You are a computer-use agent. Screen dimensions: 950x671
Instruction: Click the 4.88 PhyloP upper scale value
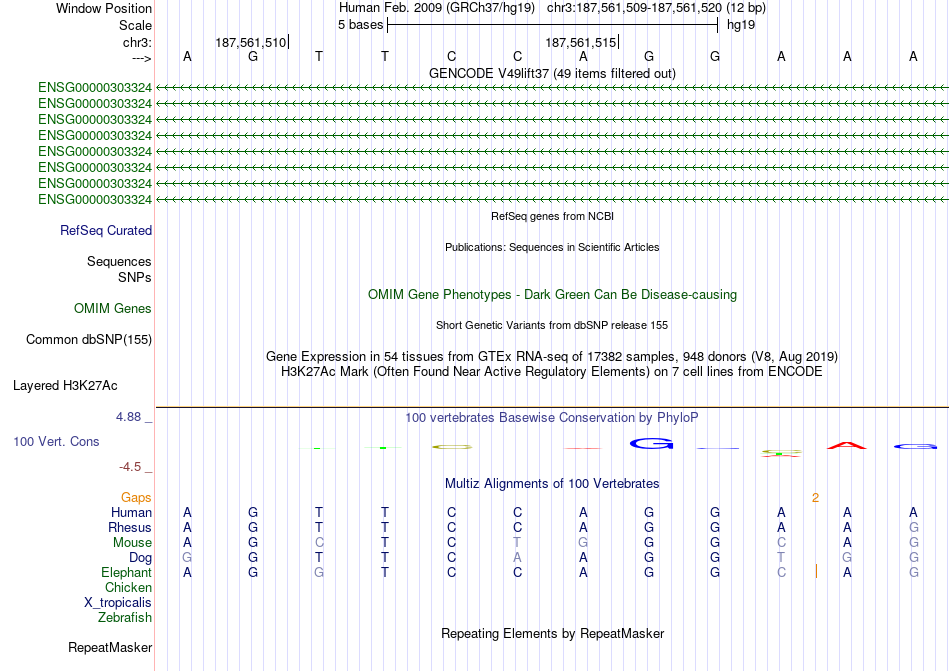coord(128,417)
